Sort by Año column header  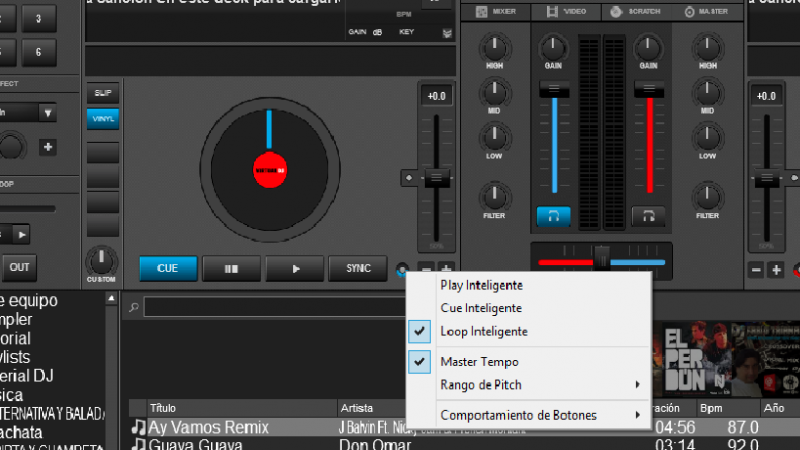(x=780, y=408)
